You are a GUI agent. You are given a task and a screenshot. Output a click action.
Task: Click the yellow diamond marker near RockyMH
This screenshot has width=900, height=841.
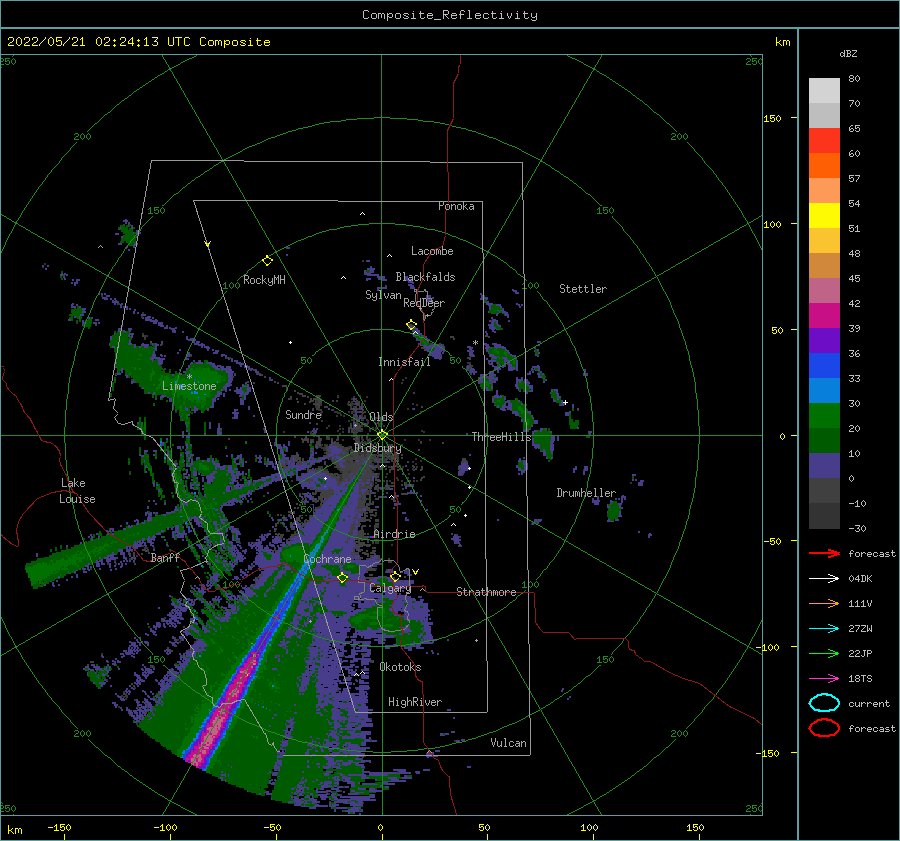click(267, 261)
